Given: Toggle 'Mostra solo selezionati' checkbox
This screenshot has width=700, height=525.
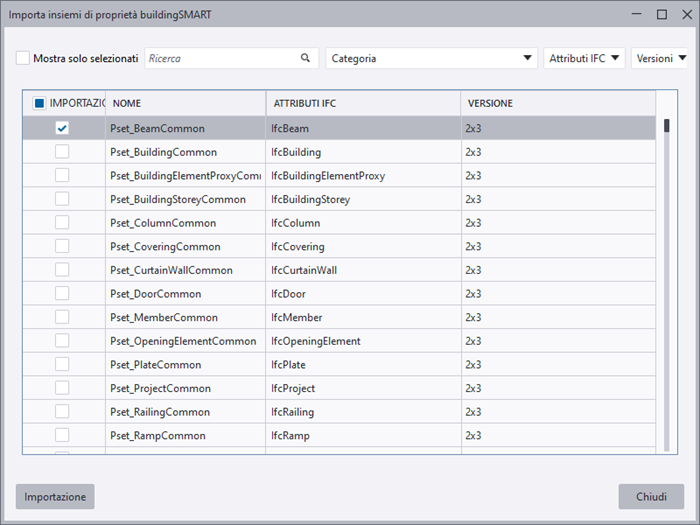Looking at the screenshot, I should [x=23, y=59].
